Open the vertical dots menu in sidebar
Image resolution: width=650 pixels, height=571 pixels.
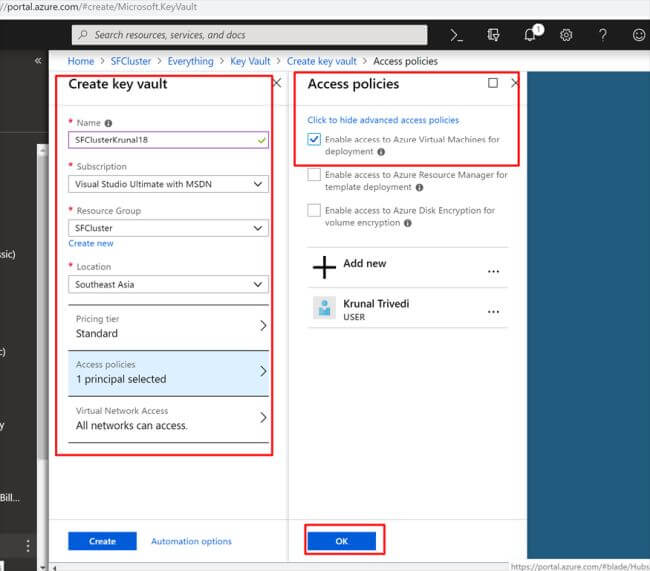pos(28,546)
